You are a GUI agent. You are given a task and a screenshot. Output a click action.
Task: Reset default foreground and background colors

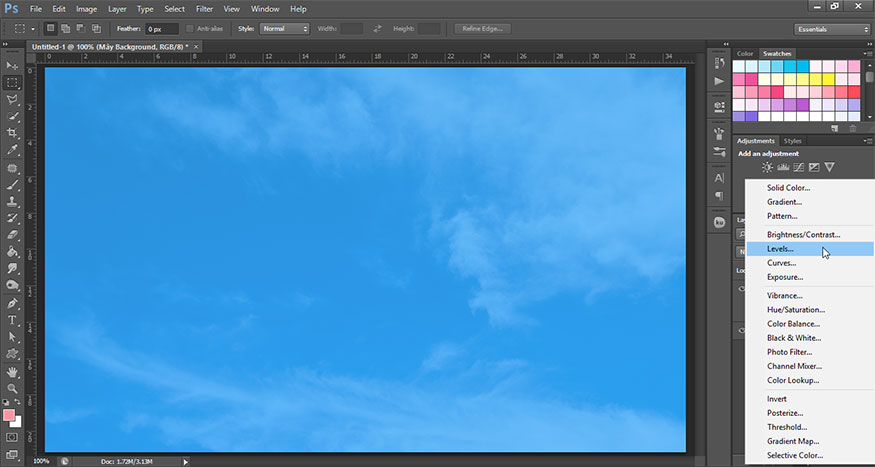point(6,402)
